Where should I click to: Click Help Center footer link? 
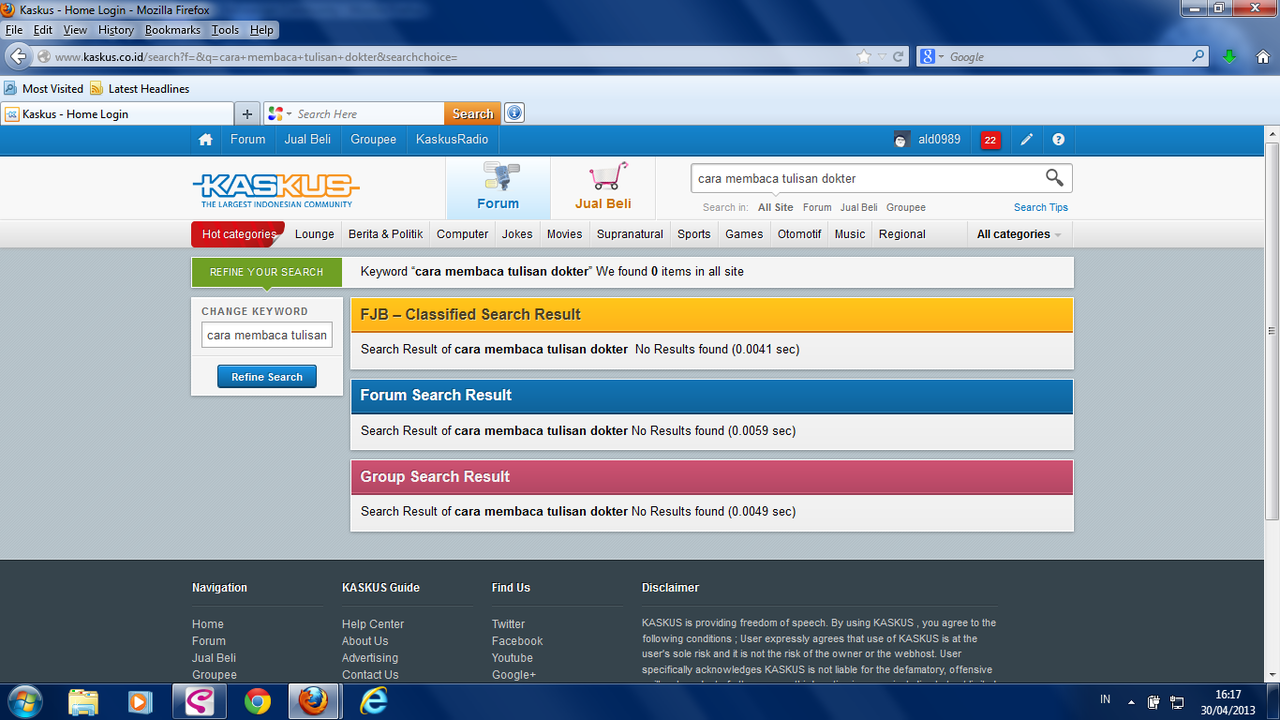[373, 624]
